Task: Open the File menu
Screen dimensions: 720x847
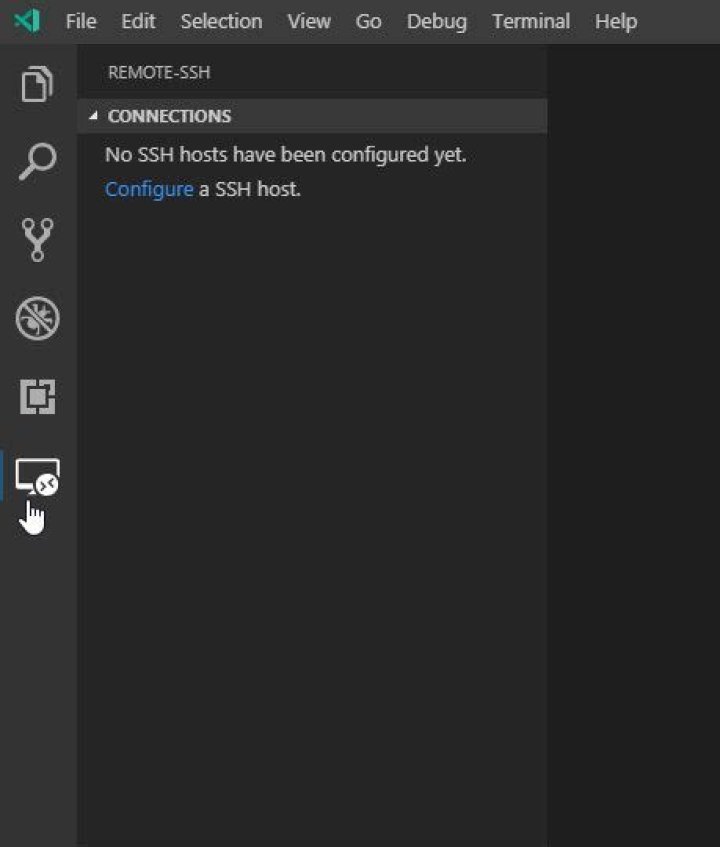Action: 81,21
